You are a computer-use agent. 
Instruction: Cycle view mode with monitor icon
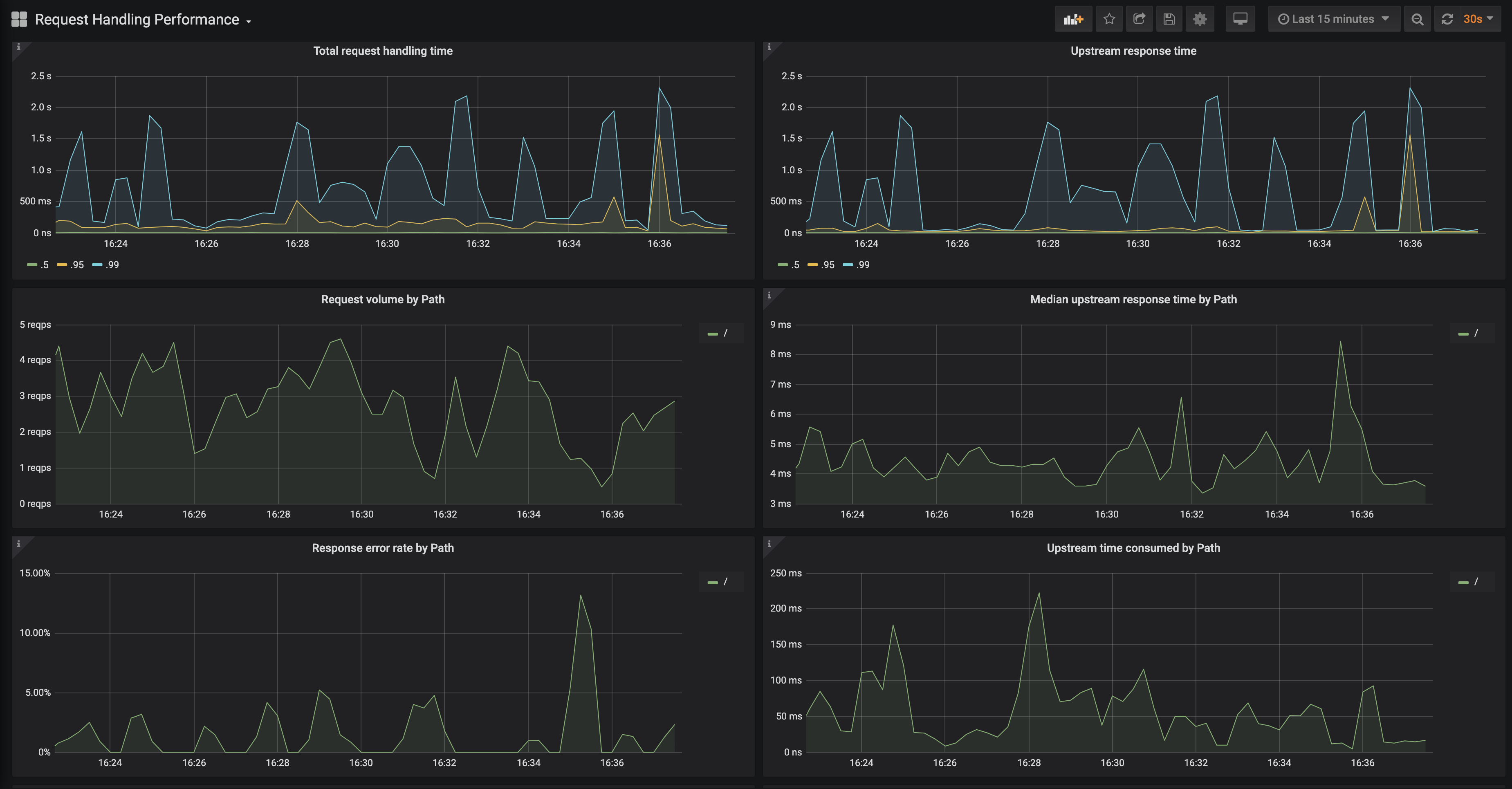[1240, 19]
